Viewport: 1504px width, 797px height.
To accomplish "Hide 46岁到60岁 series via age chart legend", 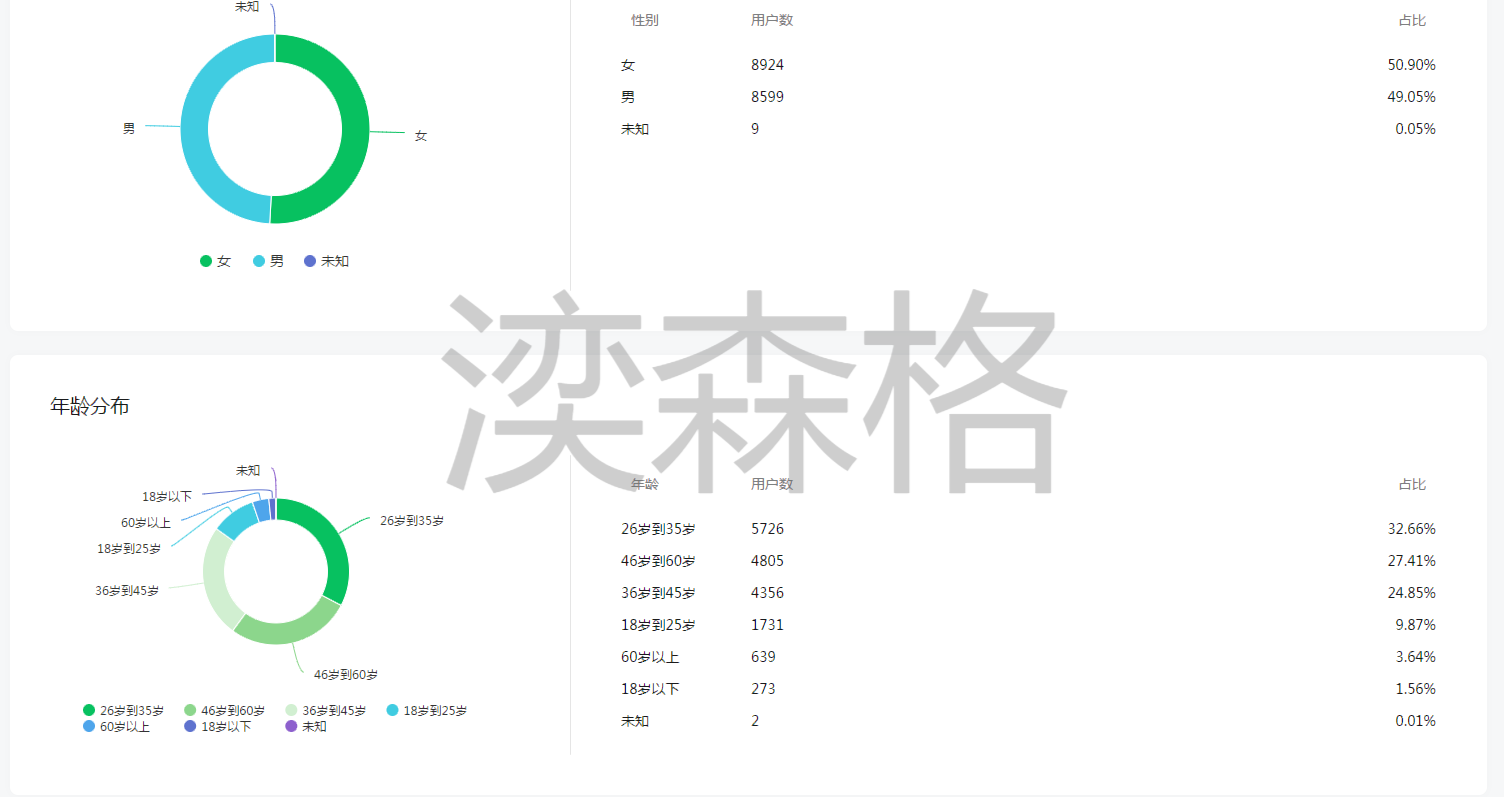I will click(224, 711).
